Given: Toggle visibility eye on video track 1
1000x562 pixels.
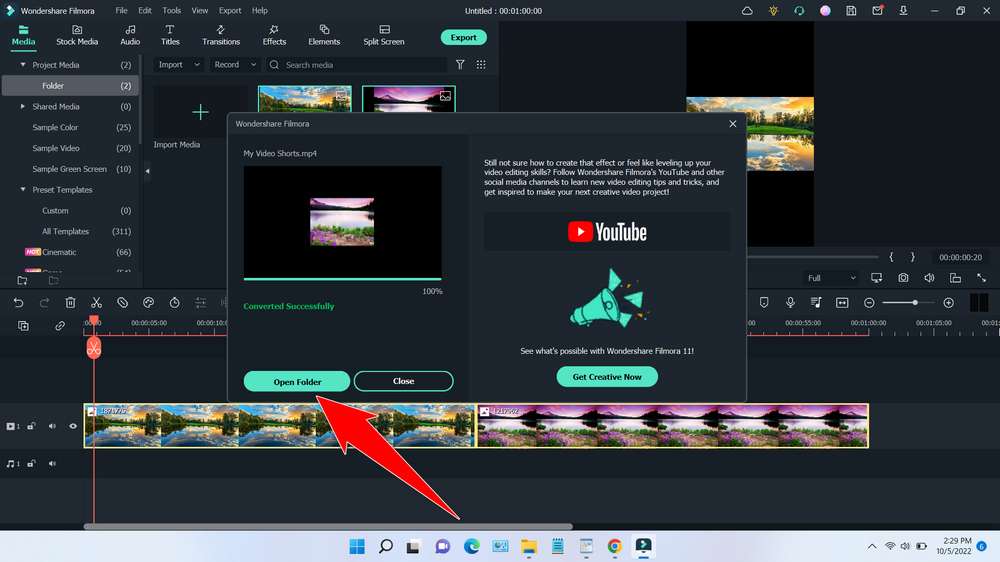Looking at the screenshot, I should 73,426.
